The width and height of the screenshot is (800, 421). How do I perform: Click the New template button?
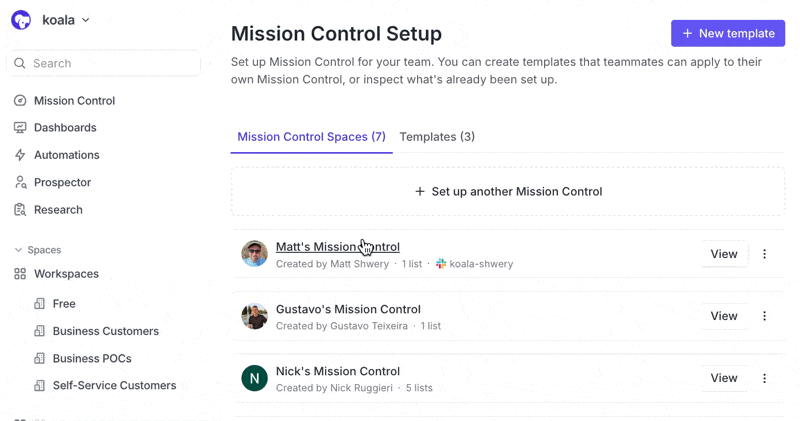(x=728, y=33)
